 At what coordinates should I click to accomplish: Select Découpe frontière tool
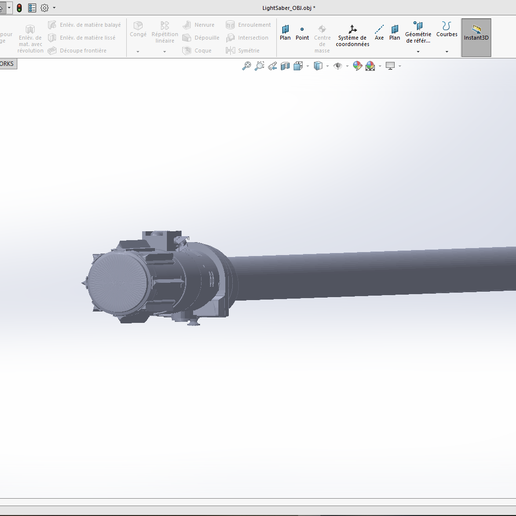[x=77, y=51]
